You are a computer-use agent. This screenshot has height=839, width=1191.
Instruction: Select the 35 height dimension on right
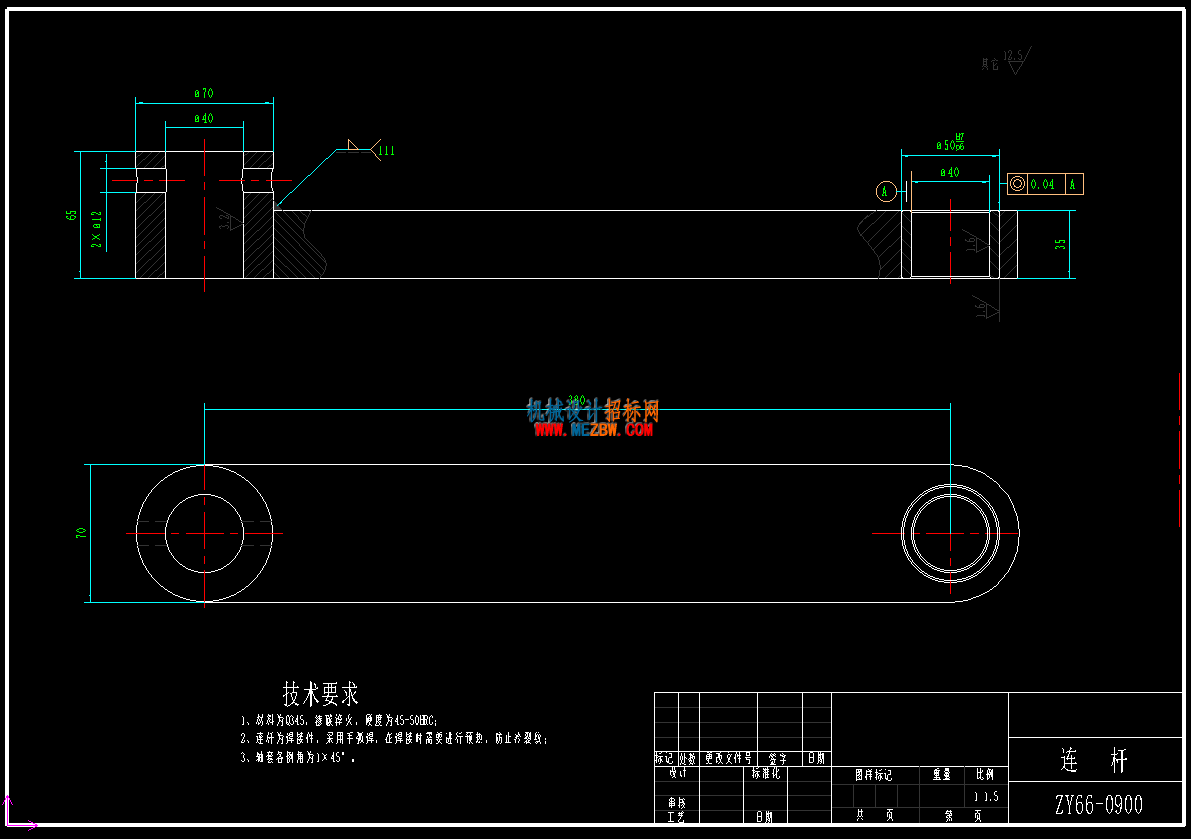point(1060,244)
